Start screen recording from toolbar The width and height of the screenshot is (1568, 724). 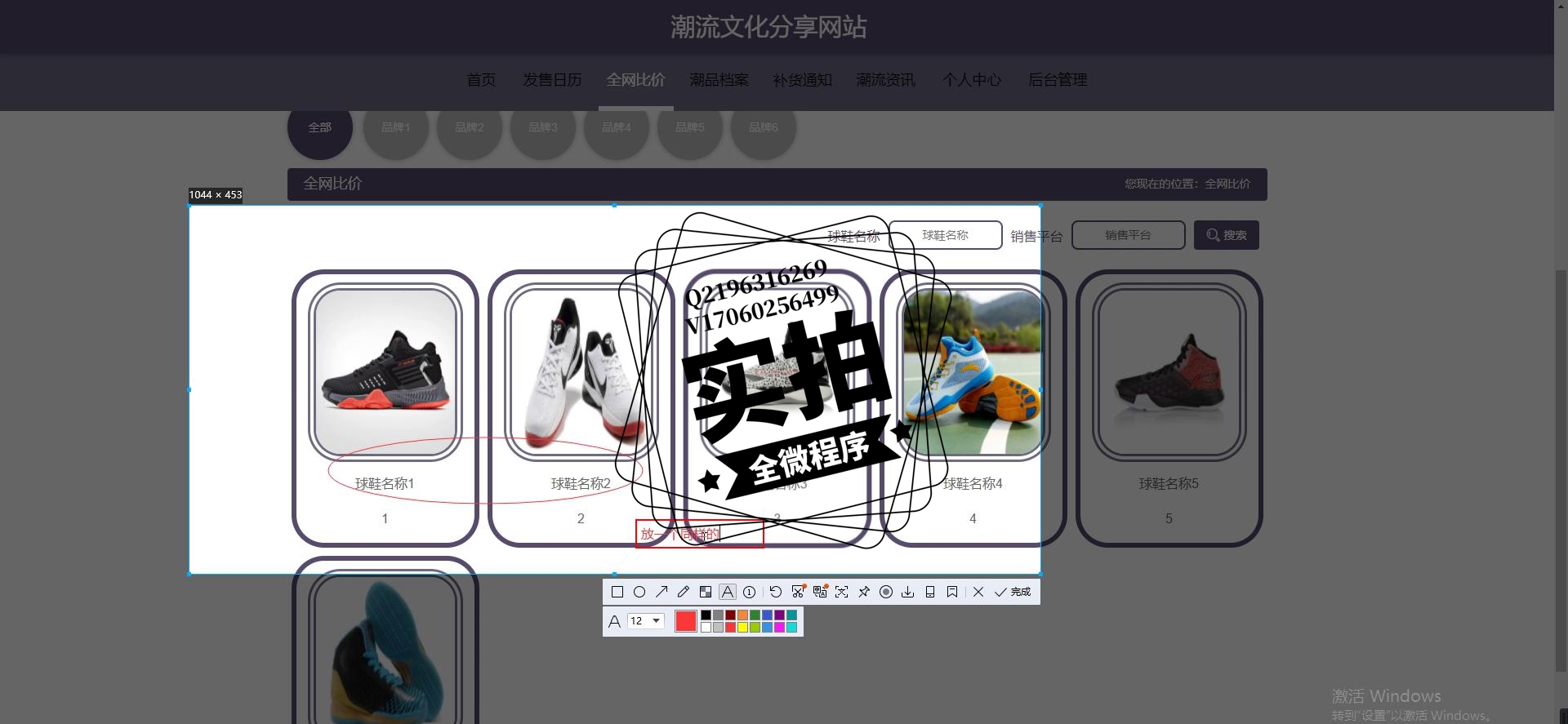coord(886,592)
